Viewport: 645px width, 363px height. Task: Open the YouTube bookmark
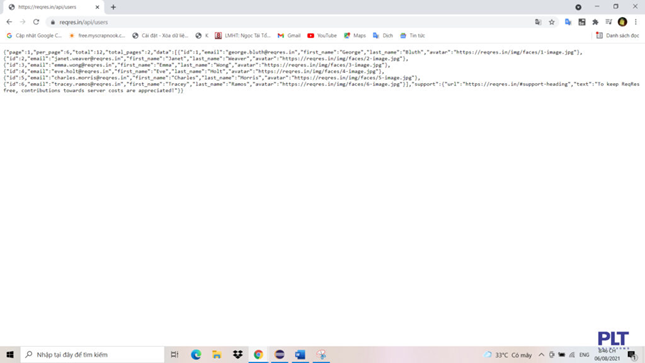[x=322, y=36]
